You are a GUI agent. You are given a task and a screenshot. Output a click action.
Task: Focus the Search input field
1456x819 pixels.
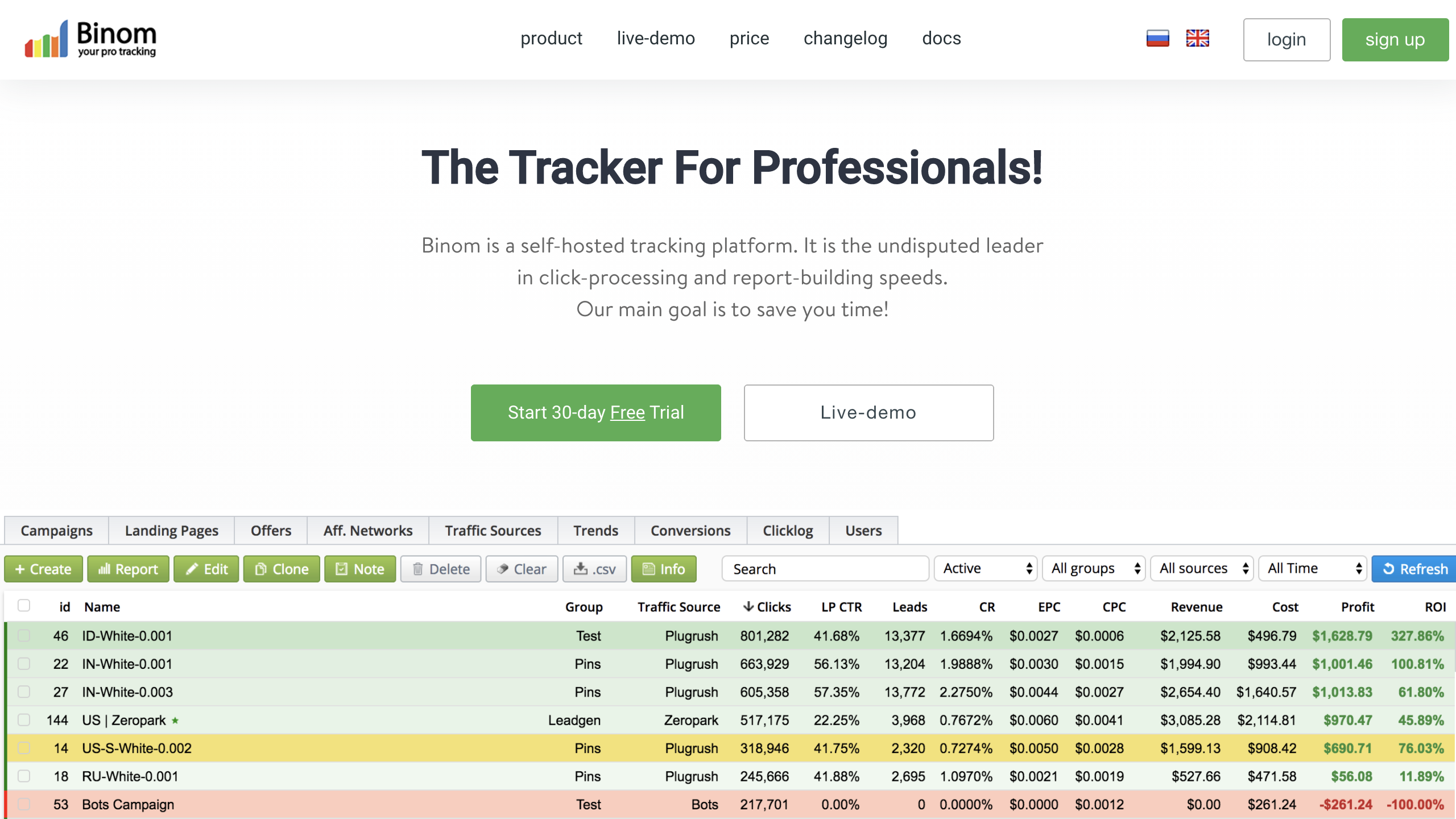coord(825,569)
